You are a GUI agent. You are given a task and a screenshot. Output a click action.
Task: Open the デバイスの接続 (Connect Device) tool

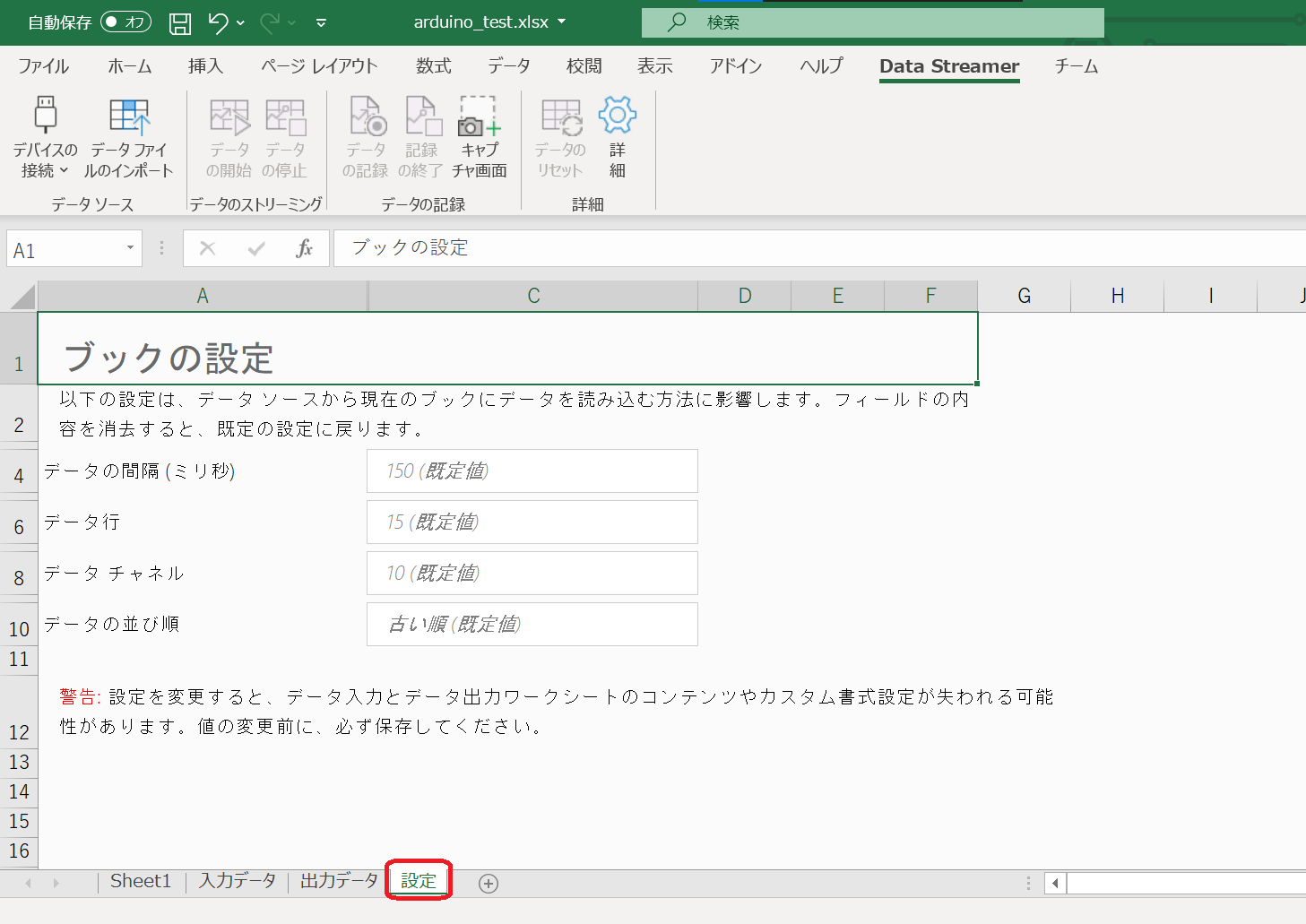click(x=44, y=136)
